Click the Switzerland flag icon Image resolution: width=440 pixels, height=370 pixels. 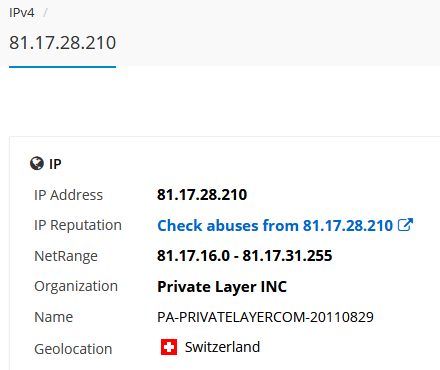[169, 347]
